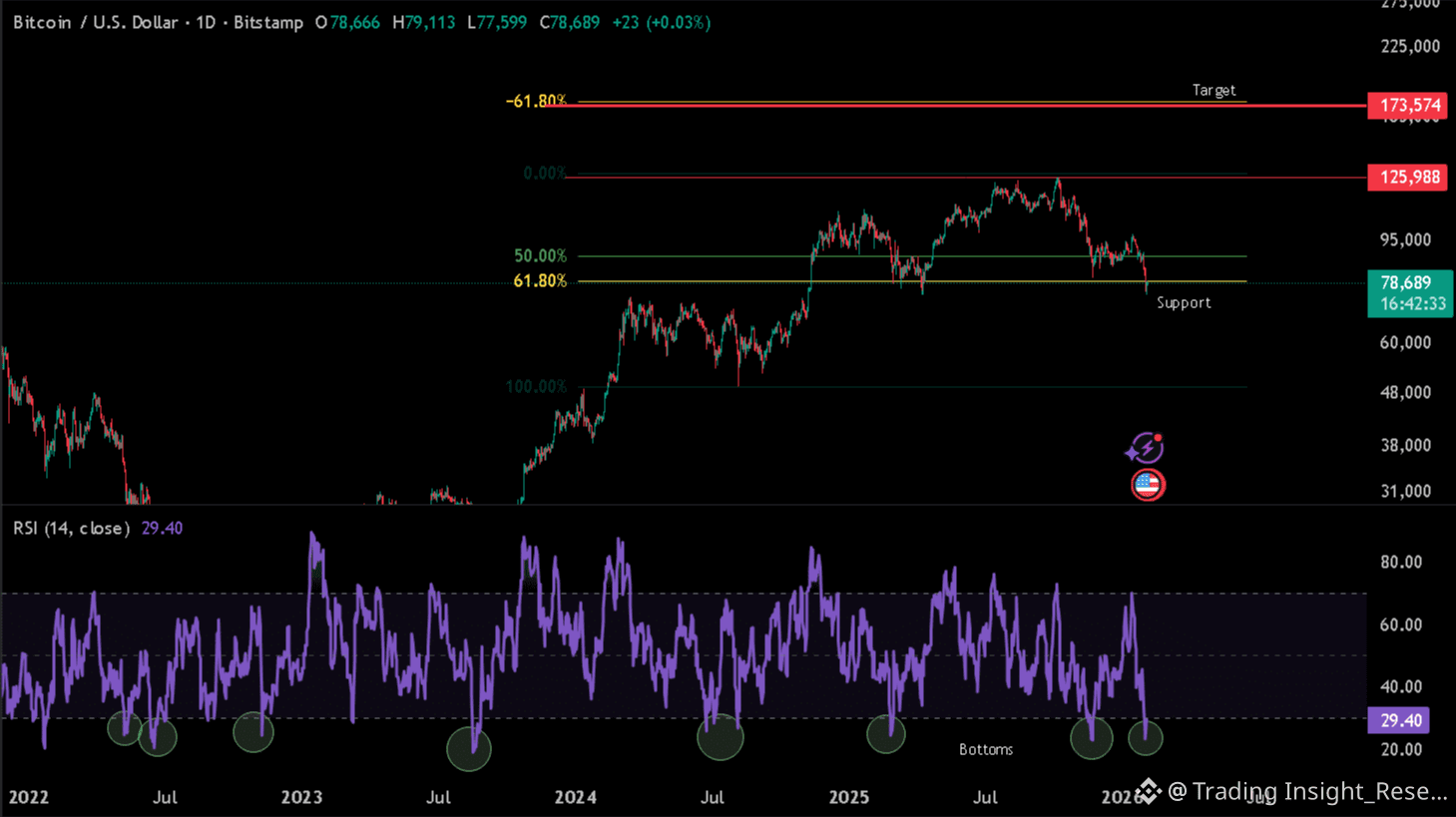This screenshot has height=817, width=1456.
Task: Click the +23 (+0.03%) change value
Action: (662, 22)
